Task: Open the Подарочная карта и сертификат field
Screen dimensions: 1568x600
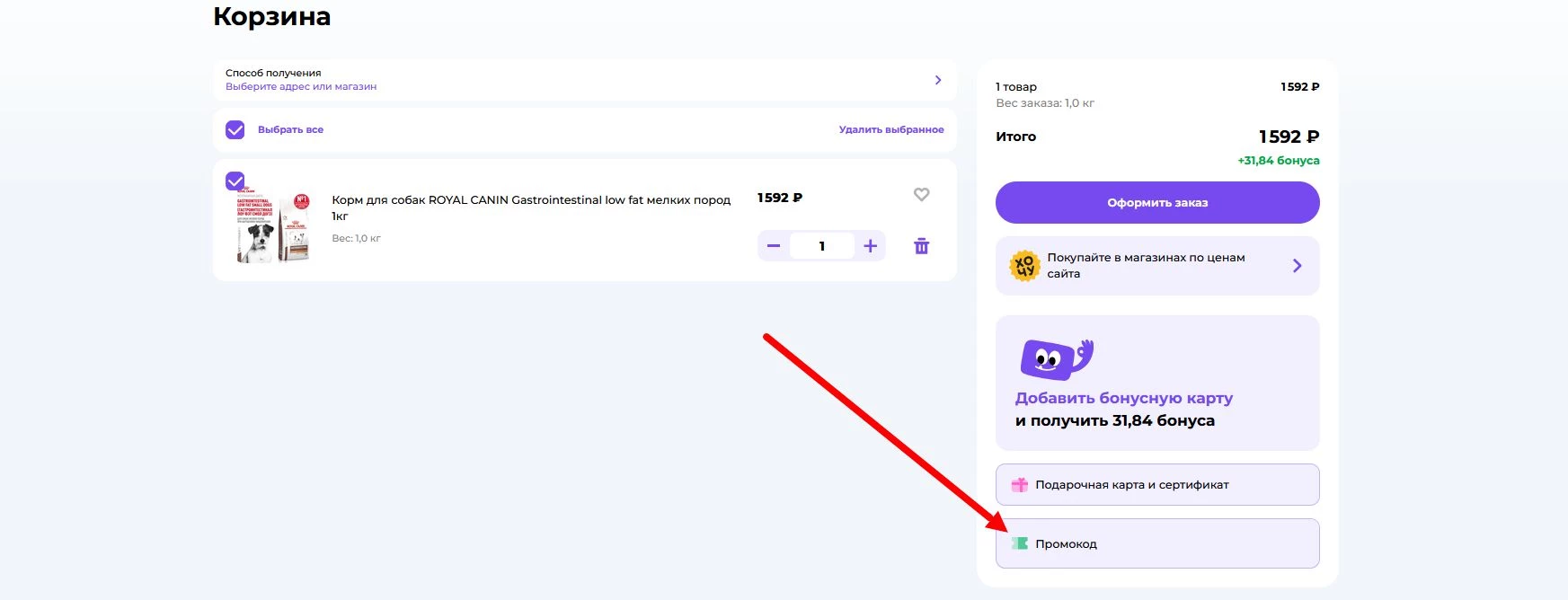Action: (x=1157, y=485)
